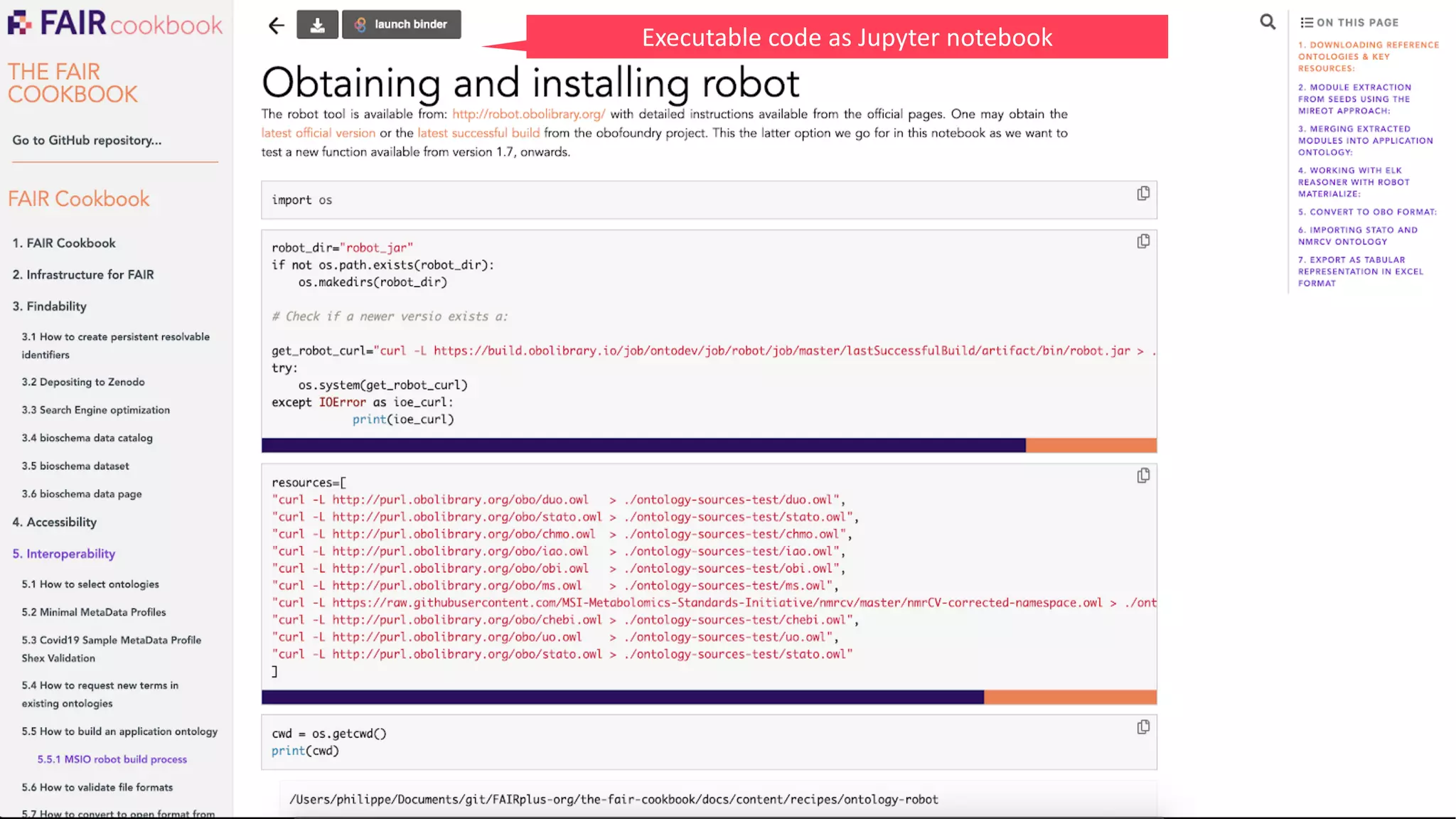Jump to '2. Module extraction from seeds' section
Viewport: 1456px width, 819px height.
tap(1354, 99)
